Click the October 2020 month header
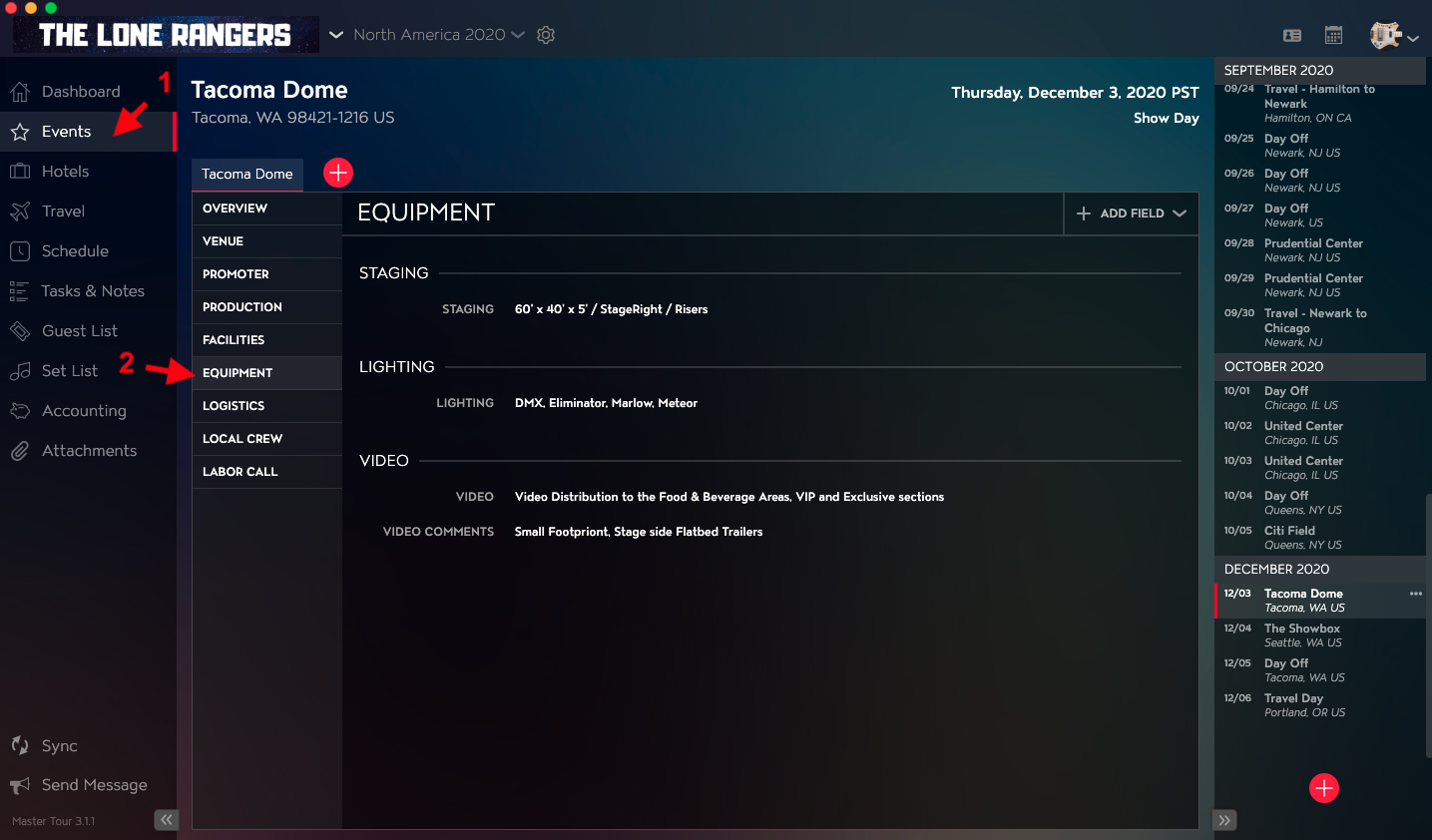Image resolution: width=1432 pixels, height=840 pixels. (x=1319, y=367)
